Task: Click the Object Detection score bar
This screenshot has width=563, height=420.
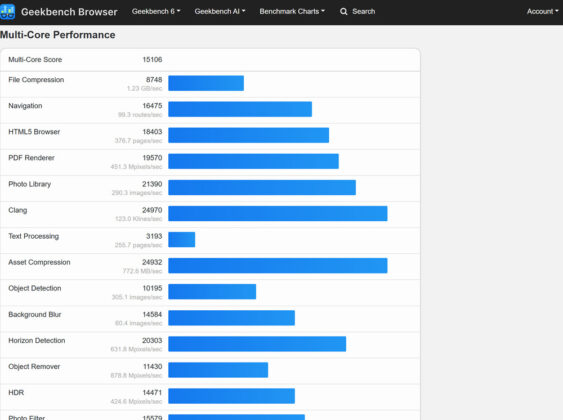Action: pos(212,291)
